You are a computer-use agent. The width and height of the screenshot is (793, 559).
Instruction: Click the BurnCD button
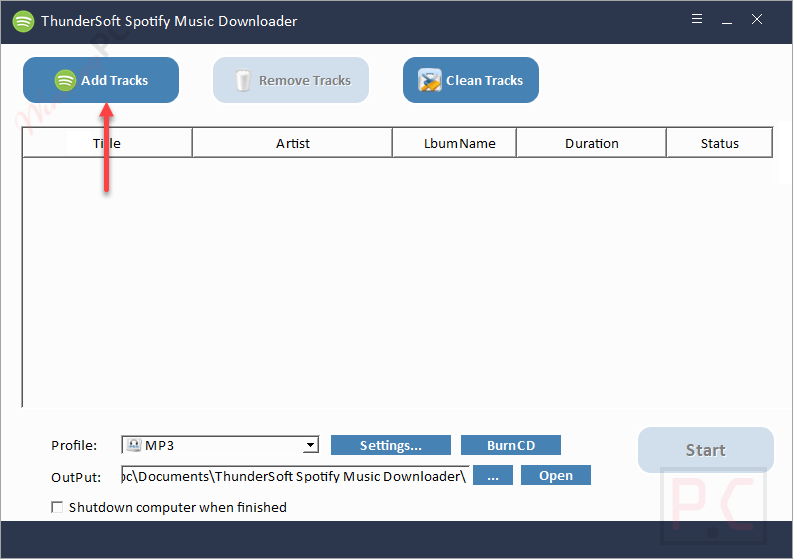(x=511, y=445)
